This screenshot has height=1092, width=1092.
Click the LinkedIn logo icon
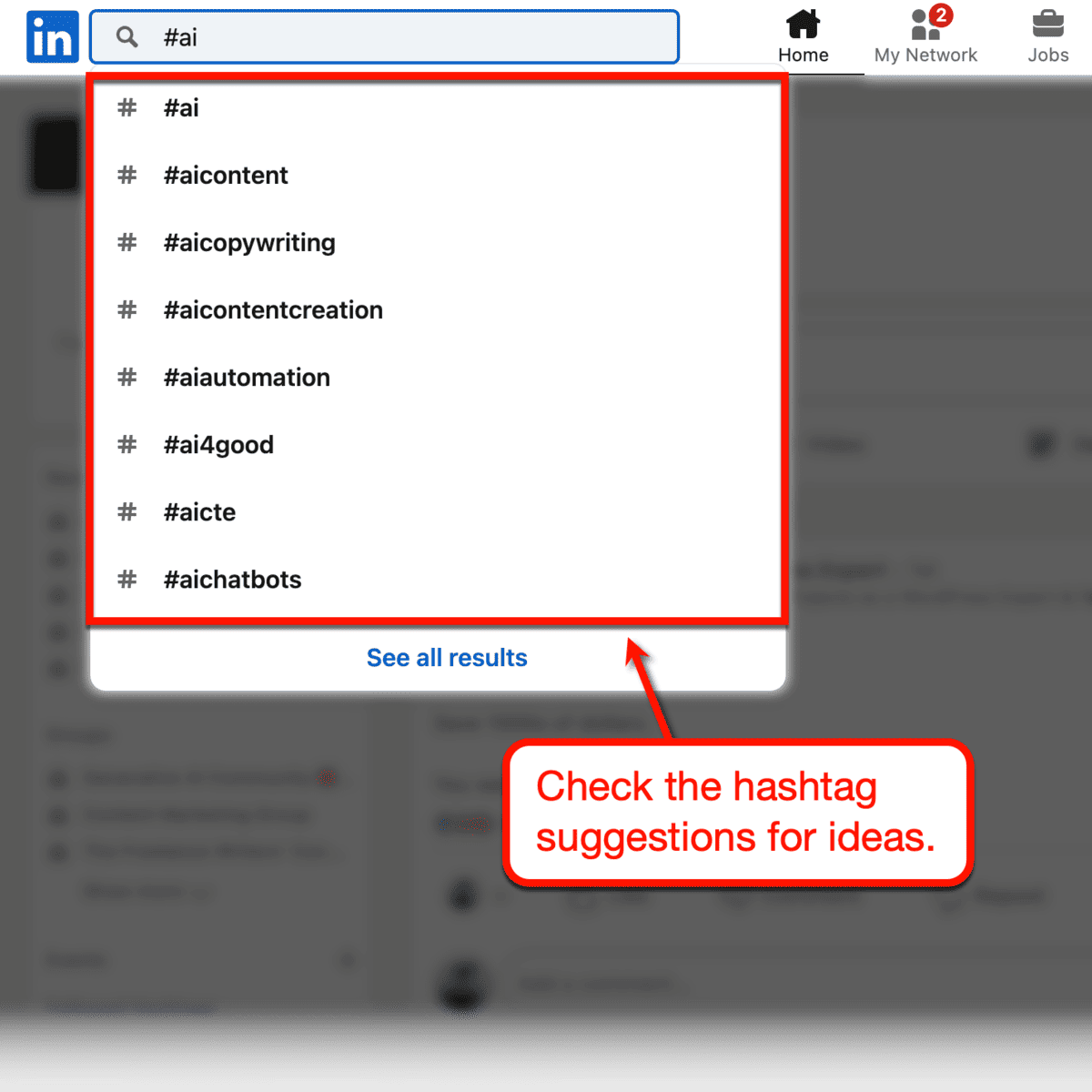52,36
